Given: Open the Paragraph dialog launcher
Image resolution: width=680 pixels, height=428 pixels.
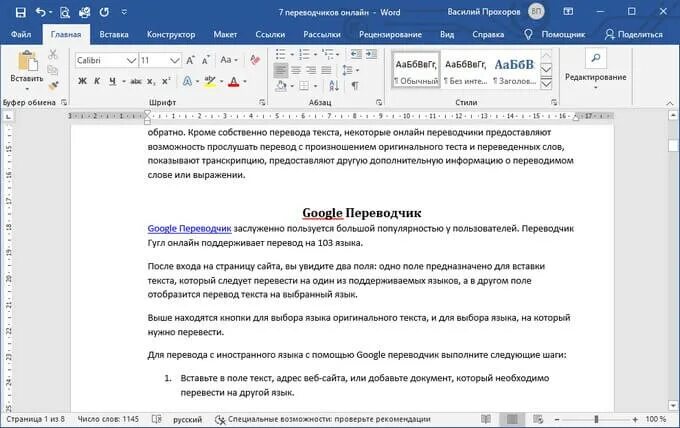Looking at the screenshot, I should (x=379, y=102).
